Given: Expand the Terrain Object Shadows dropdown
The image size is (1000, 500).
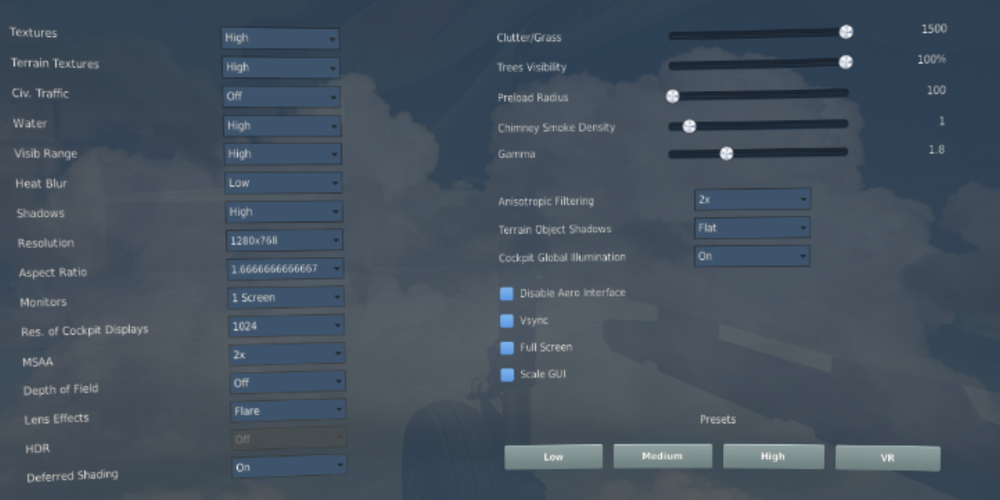Looking at the screenshot, I should tap(753, 228).
